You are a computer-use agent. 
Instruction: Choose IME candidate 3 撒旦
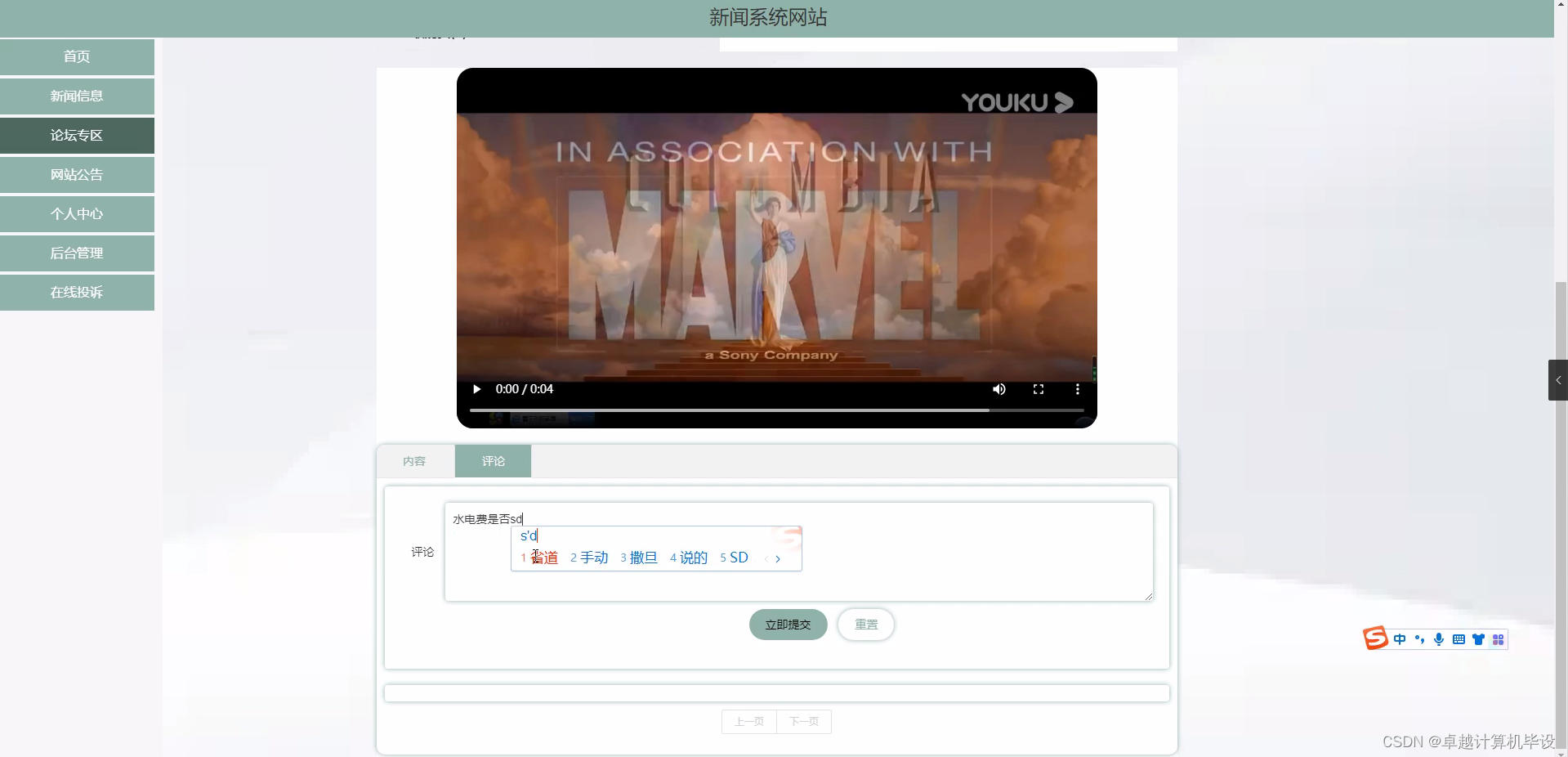[x=639, y=558]
